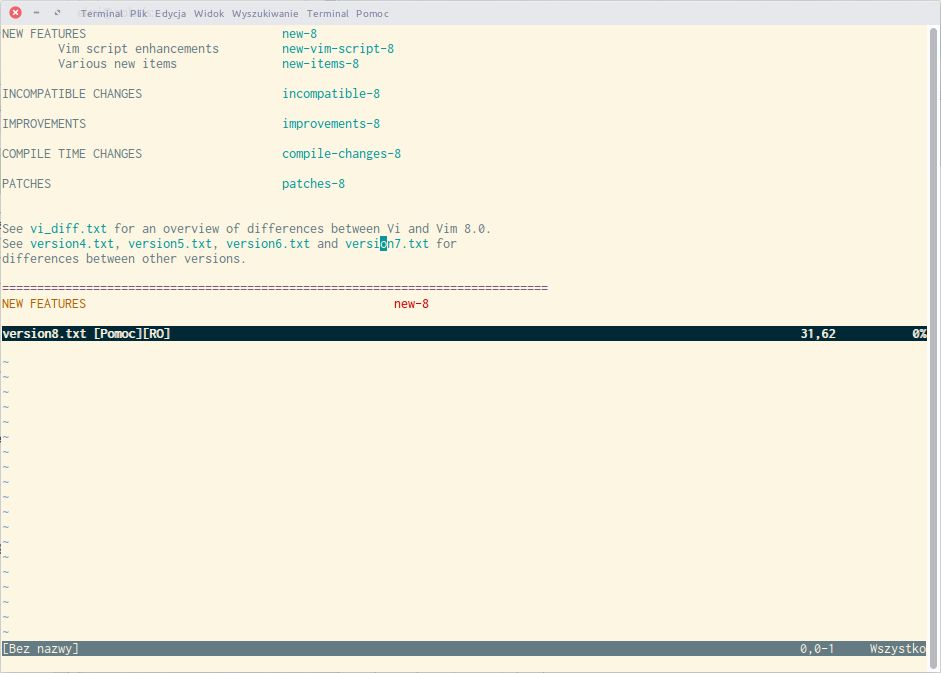This screenshot has width=941, height=673.
Task: Jump to improvements-8 help tag
Action: click(x=331, y=124)
